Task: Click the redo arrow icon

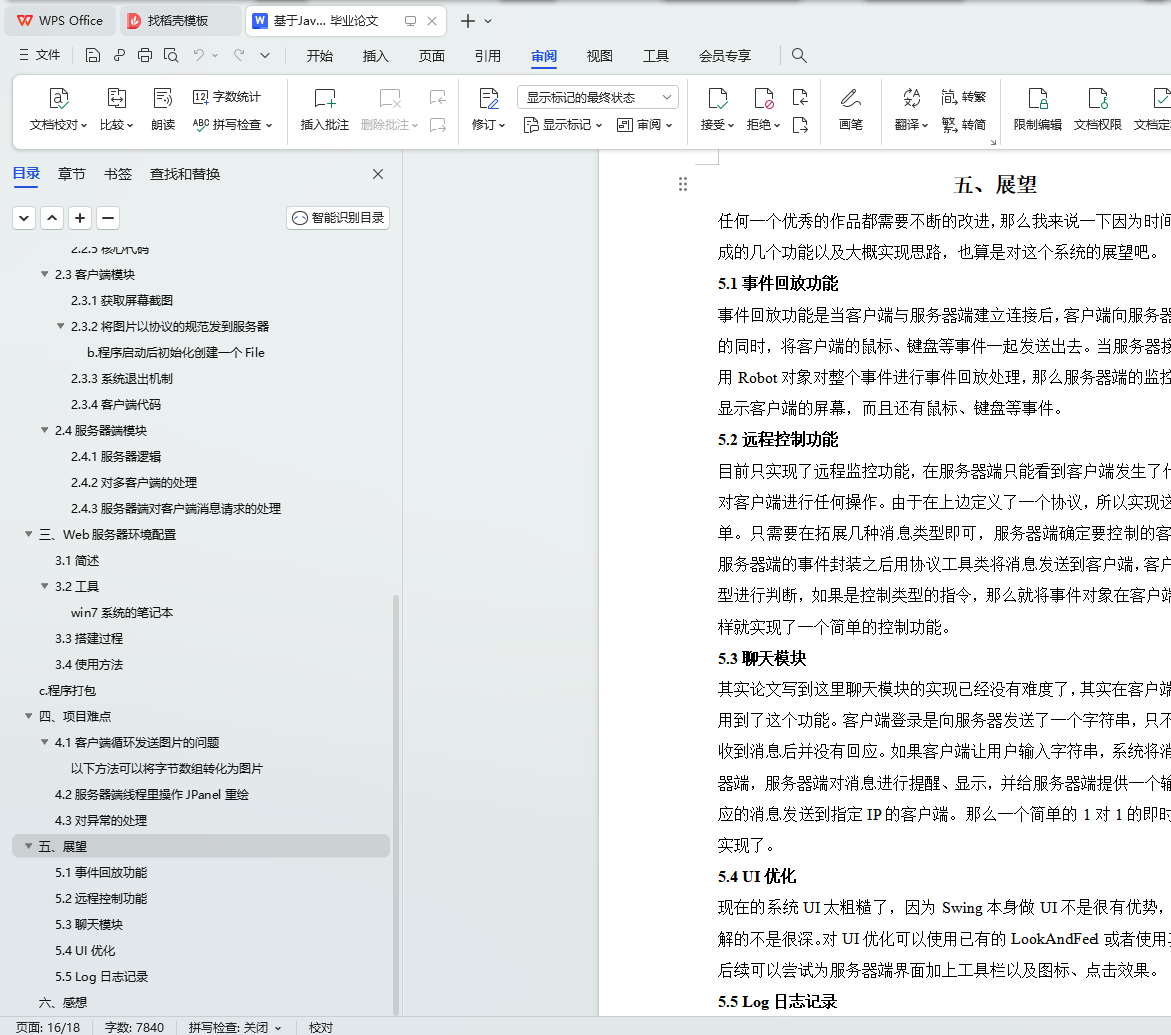Action: click(239, 55)
